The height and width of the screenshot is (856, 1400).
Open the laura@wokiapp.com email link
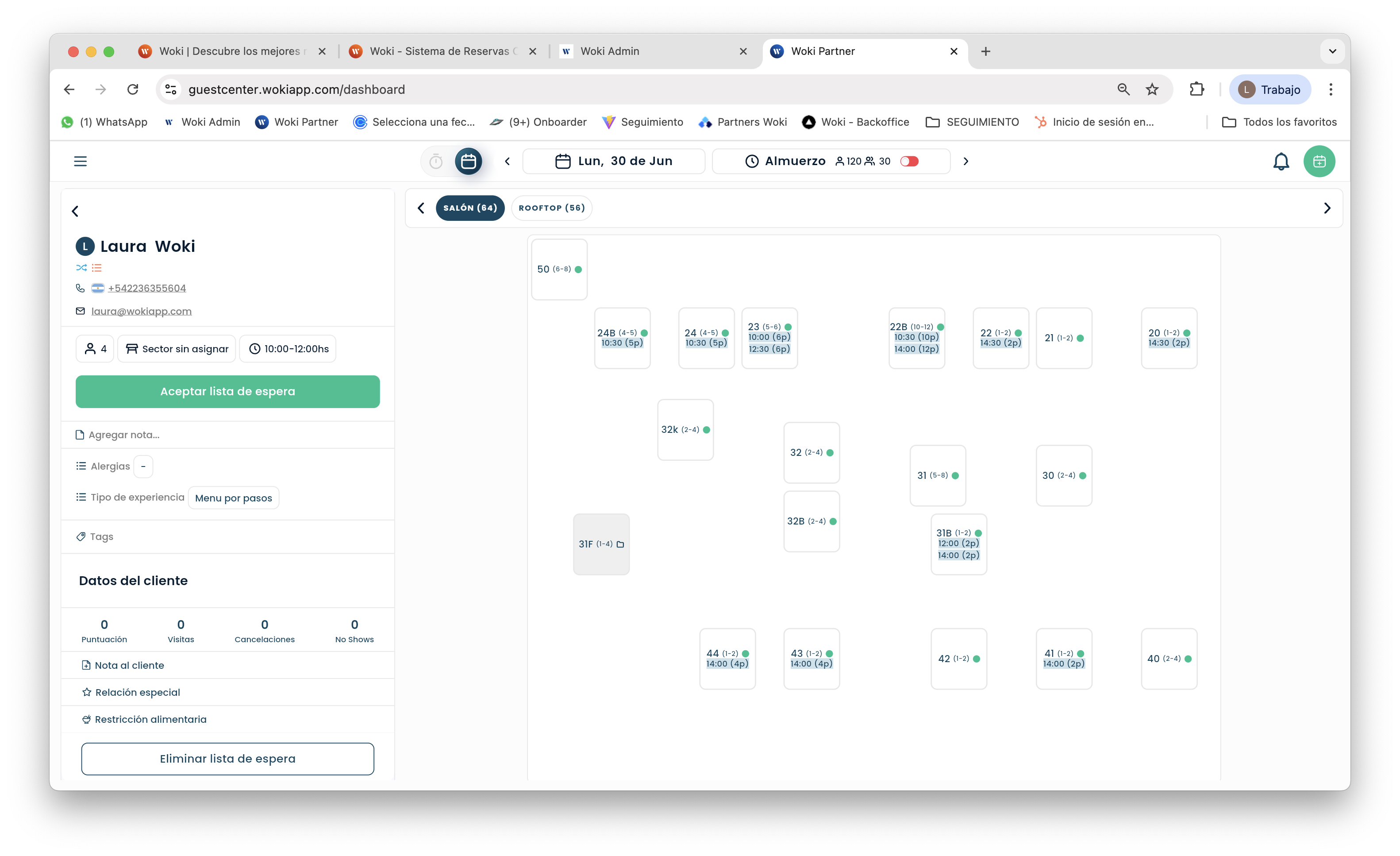(x=141, y=312)
